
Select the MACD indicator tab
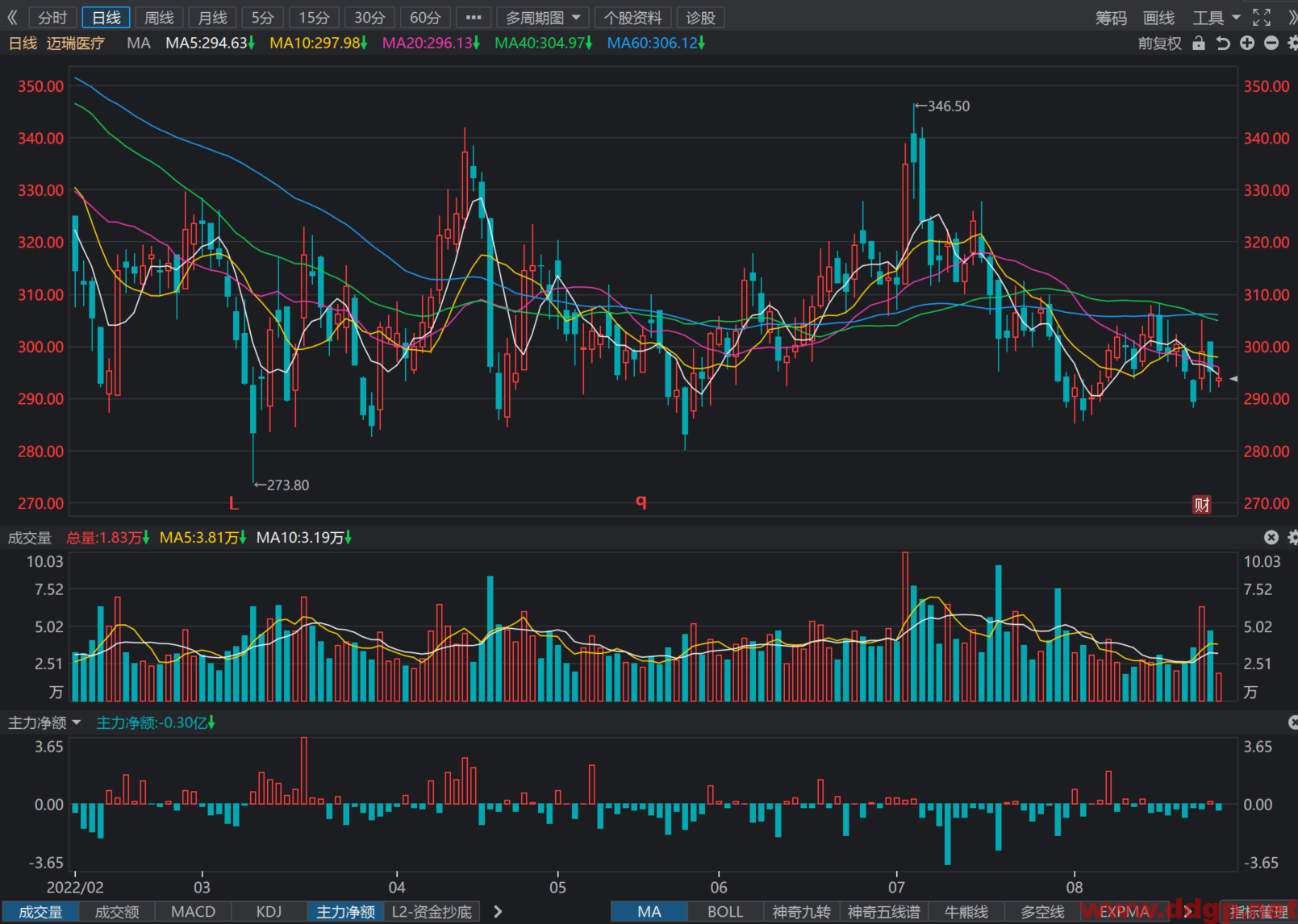click(x=193, y=912)
